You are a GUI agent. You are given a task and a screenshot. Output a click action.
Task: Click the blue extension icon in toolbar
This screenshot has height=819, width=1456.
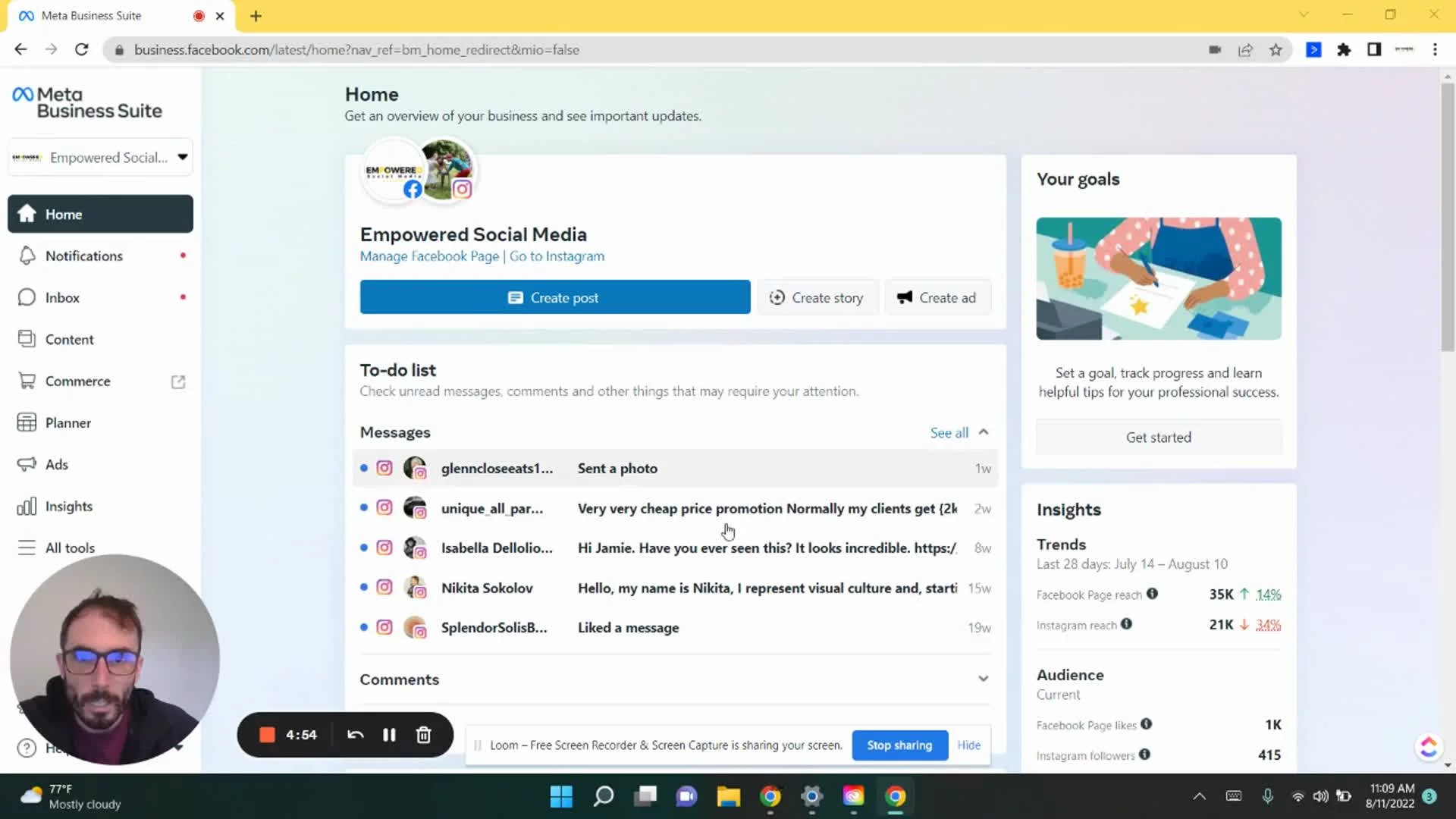coord(1313,49)
